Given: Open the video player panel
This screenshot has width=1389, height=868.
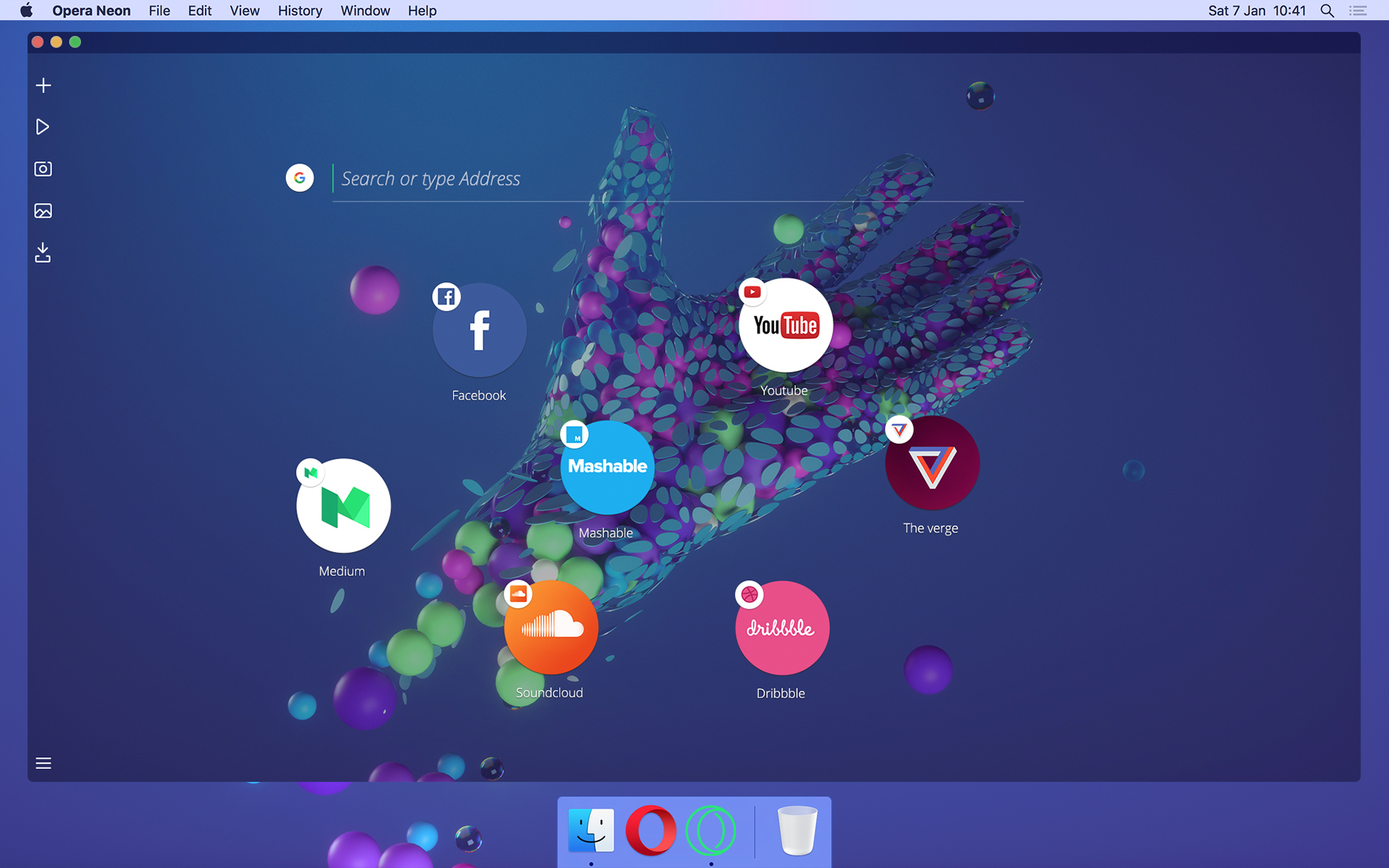Looking at the screenshot, I should tap(43, 127).
